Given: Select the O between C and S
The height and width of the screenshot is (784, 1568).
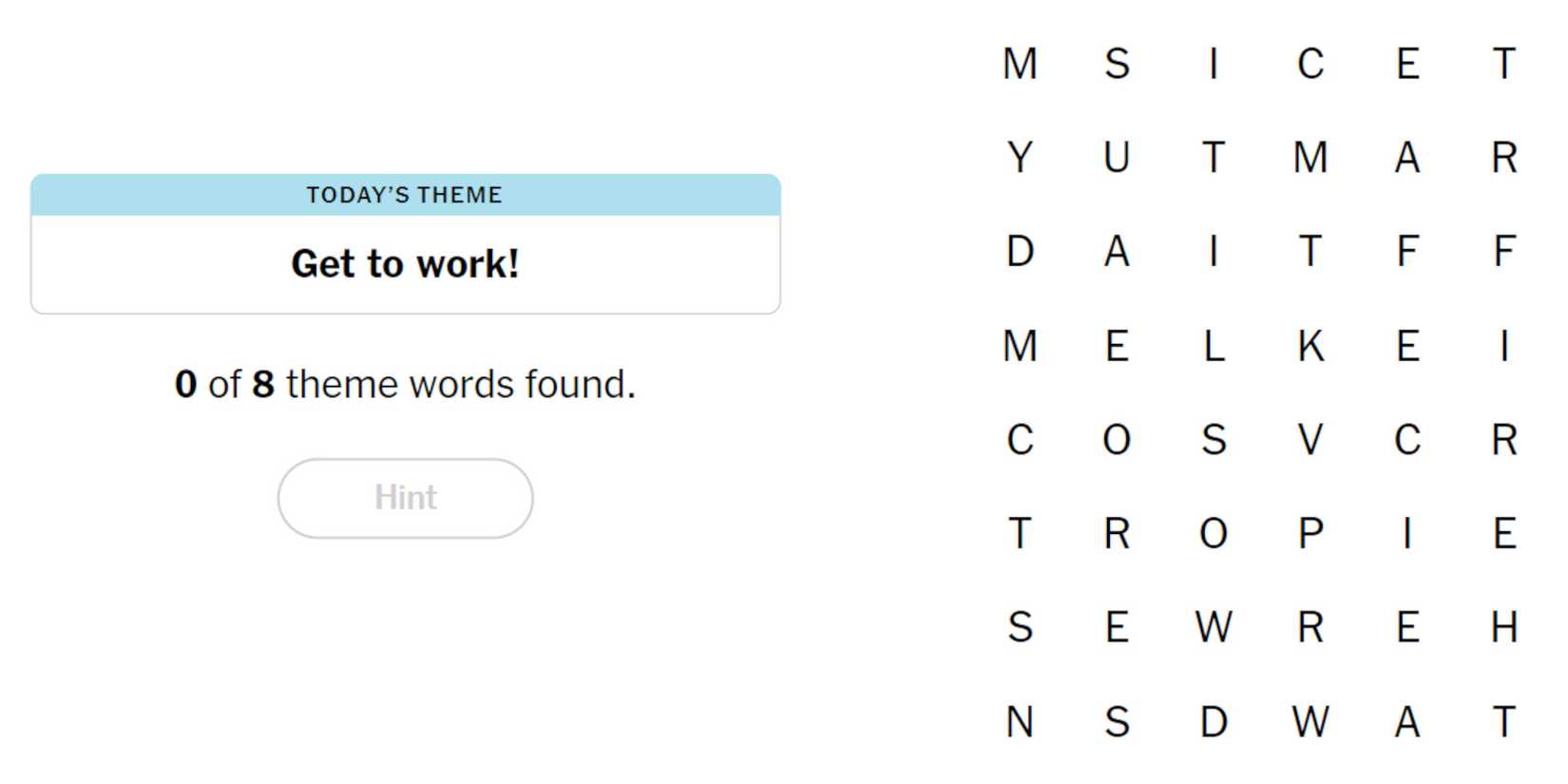Looking at the screenshot, I should [1117, 440].
